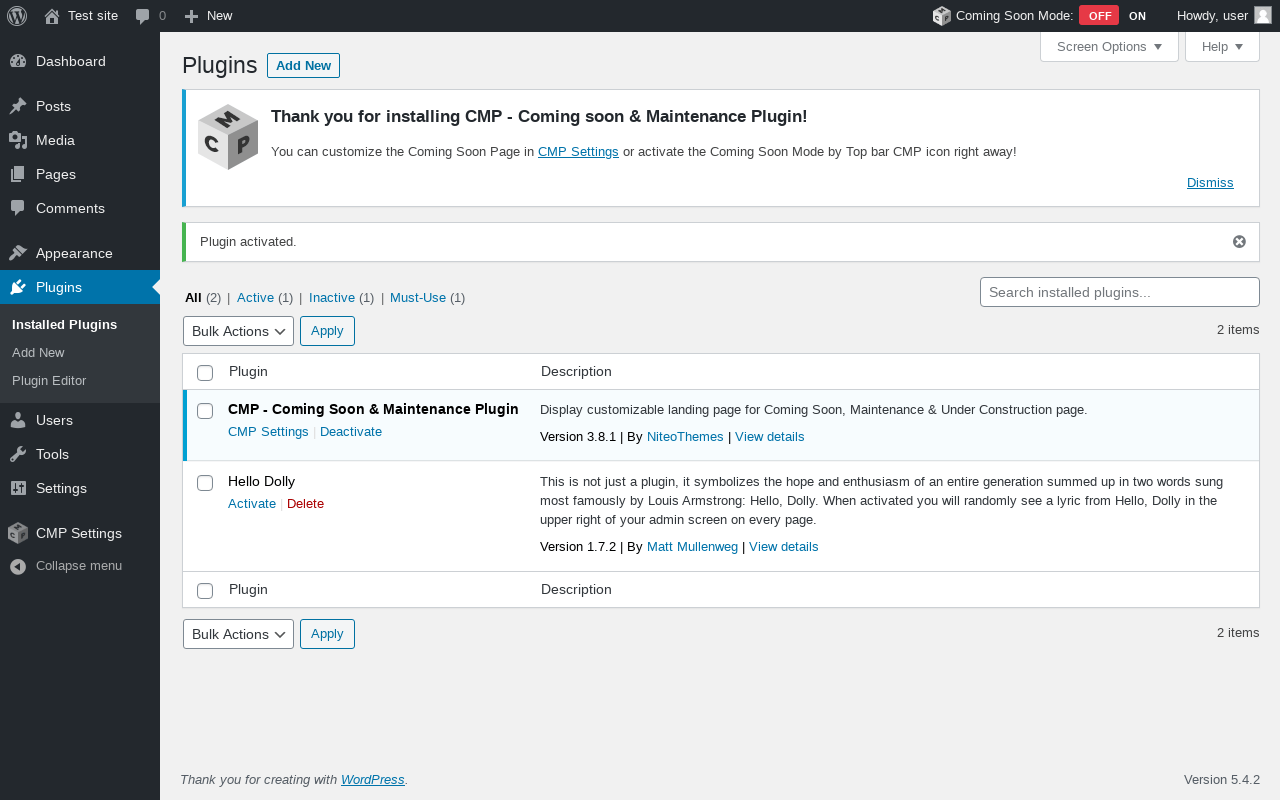Open the WordPress logo menu

(x=17, y=16)
